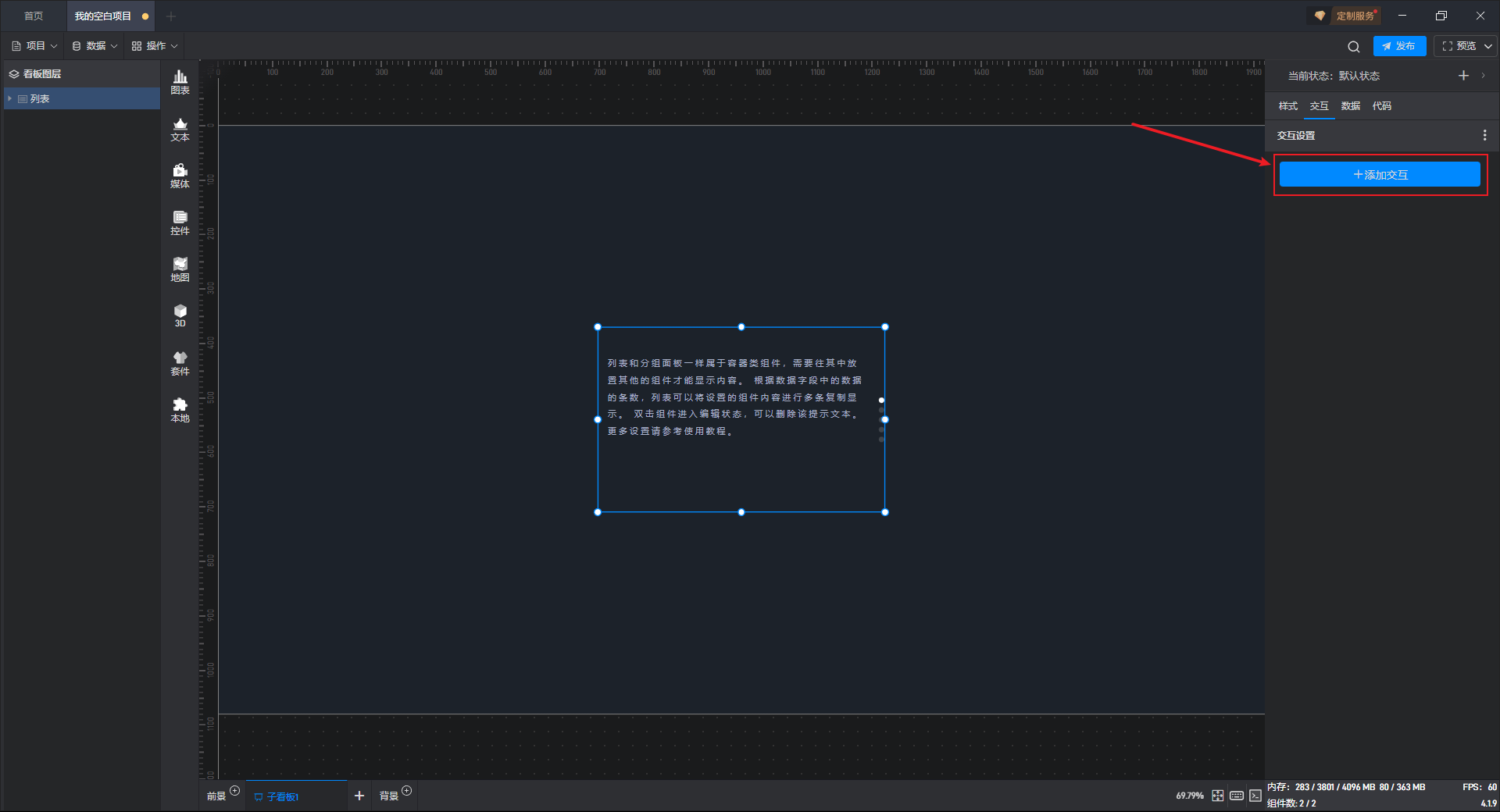
Task: Click the 内存 memory usage readout
Action: coord(1346,787)
